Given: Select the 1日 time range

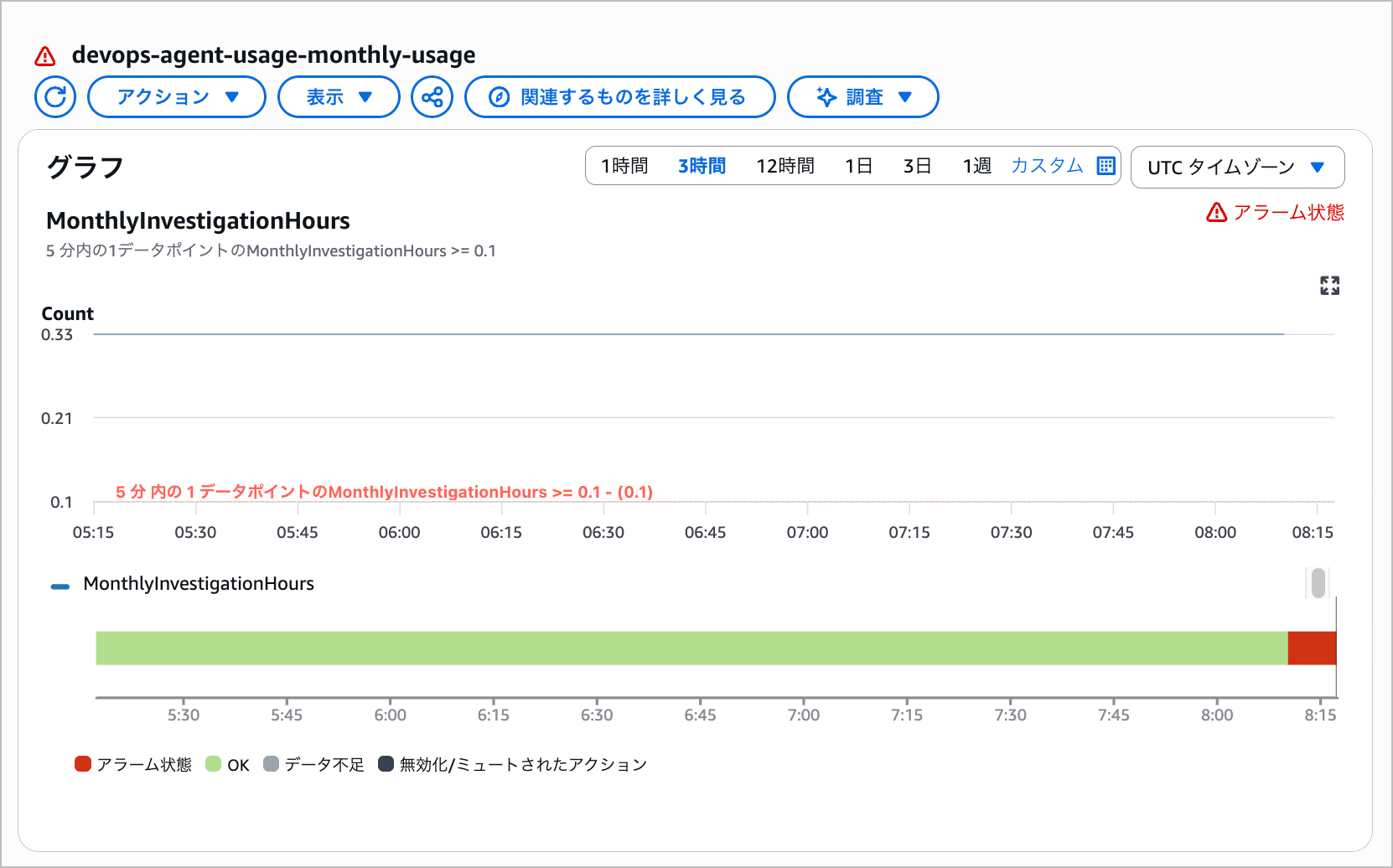Looking at the screenshot, I should pos(859,166).
